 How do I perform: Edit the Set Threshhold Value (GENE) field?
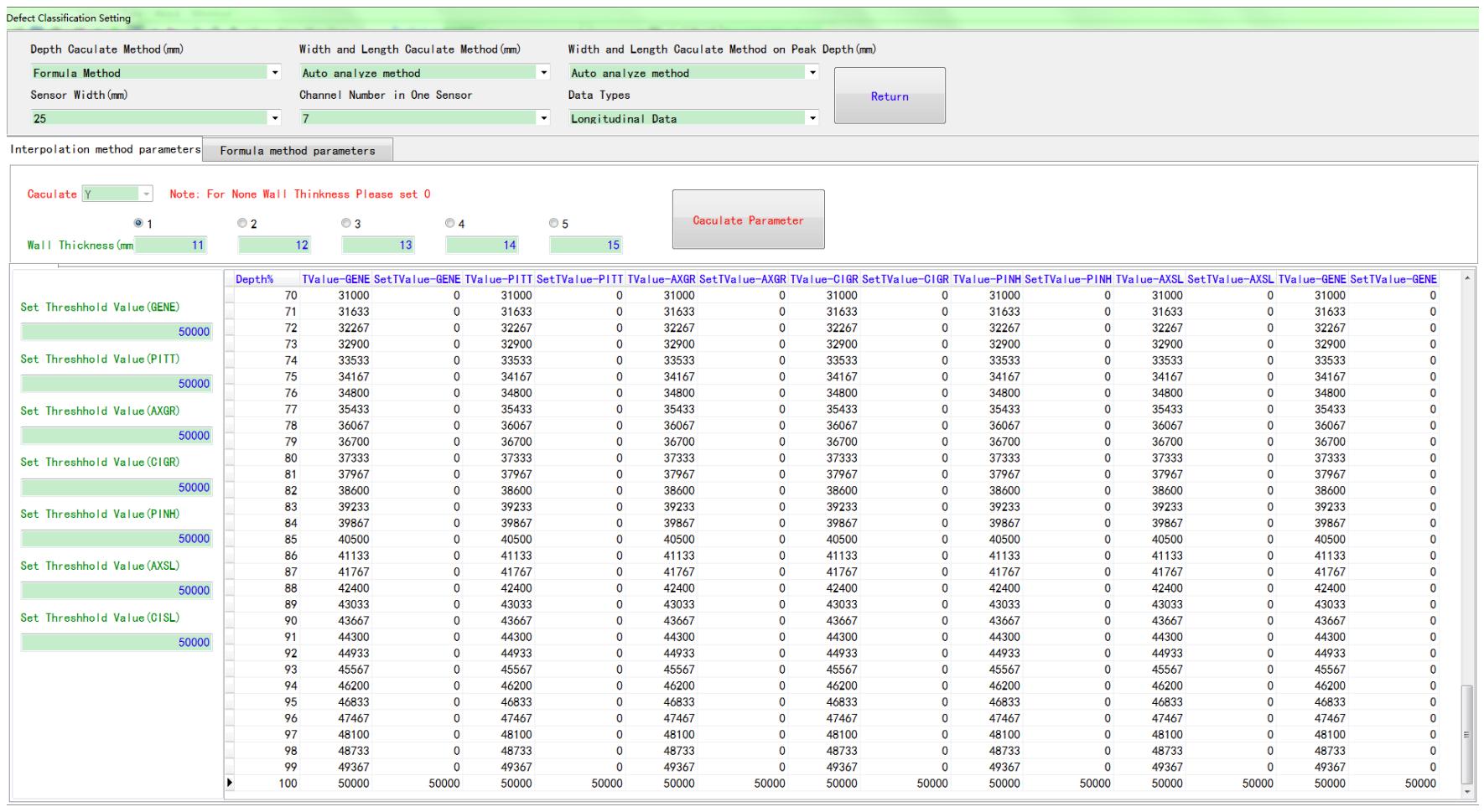pyautogui.click(x=117, y=332)
